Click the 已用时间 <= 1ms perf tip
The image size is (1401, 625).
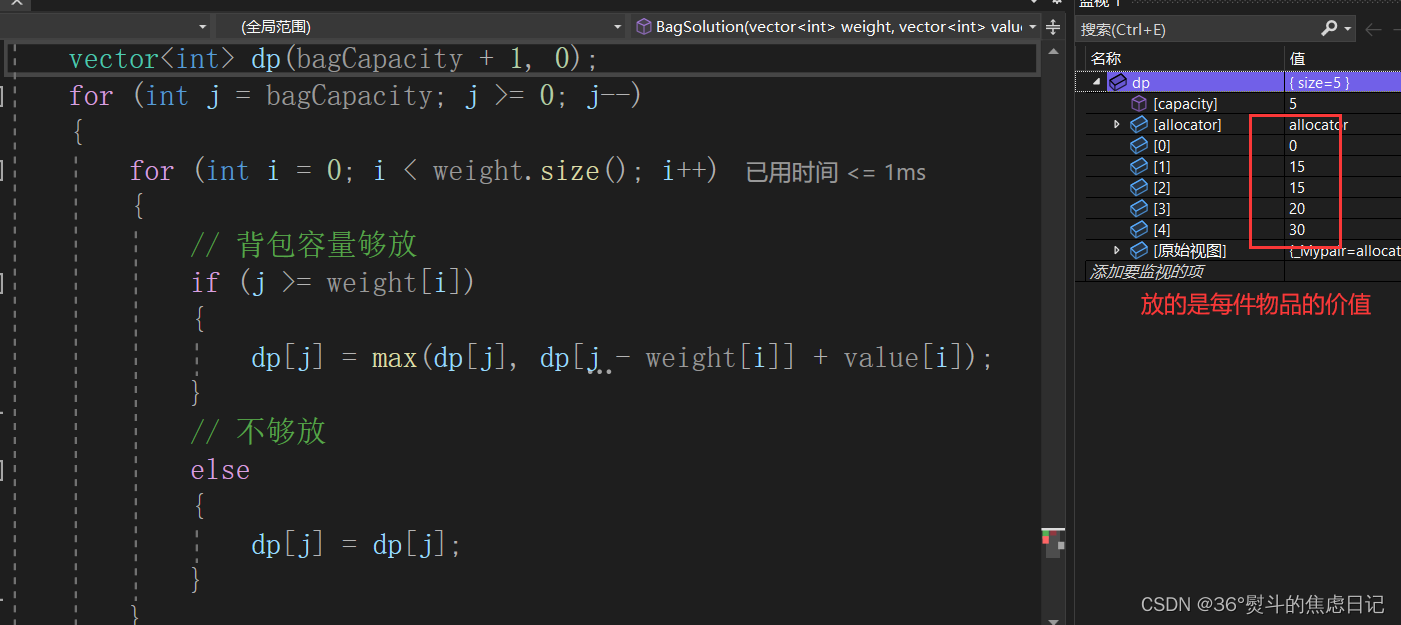[836, 172]
